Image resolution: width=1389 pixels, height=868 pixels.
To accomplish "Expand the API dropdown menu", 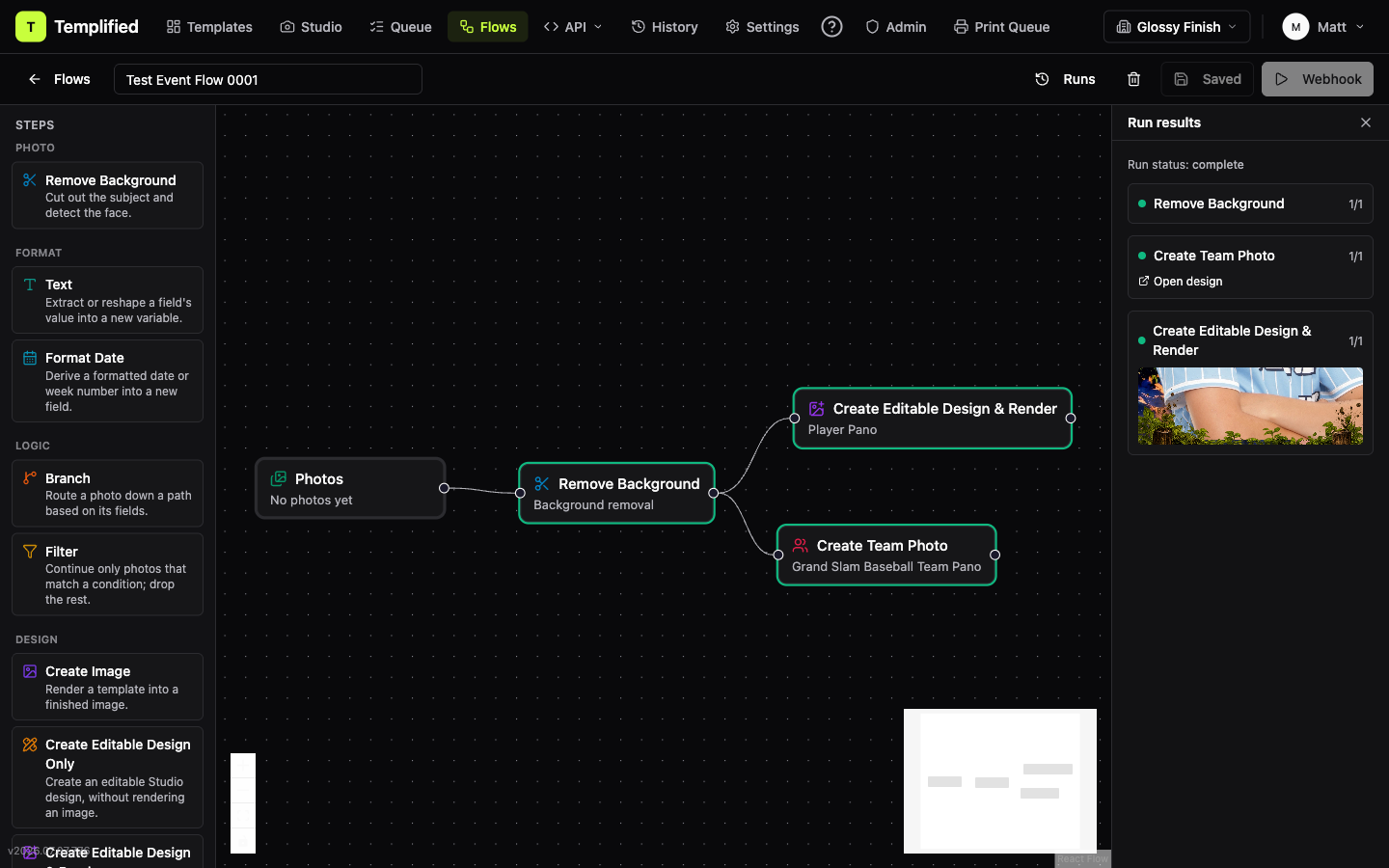I will click(x=573, y=27).
